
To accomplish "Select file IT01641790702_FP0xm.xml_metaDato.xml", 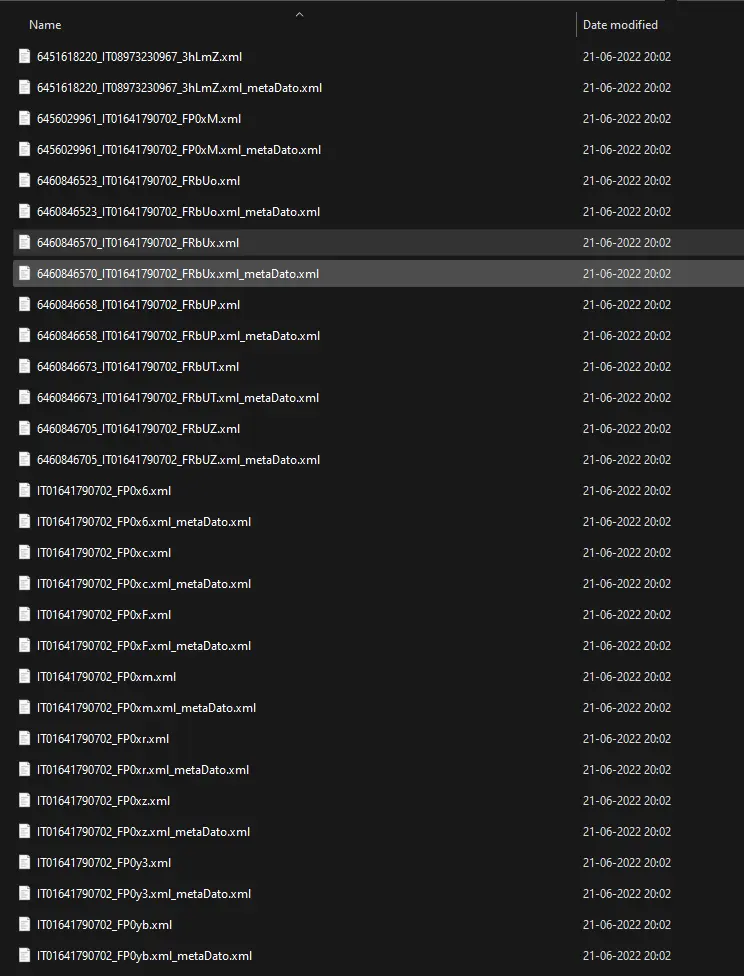I will pos(146,708).
